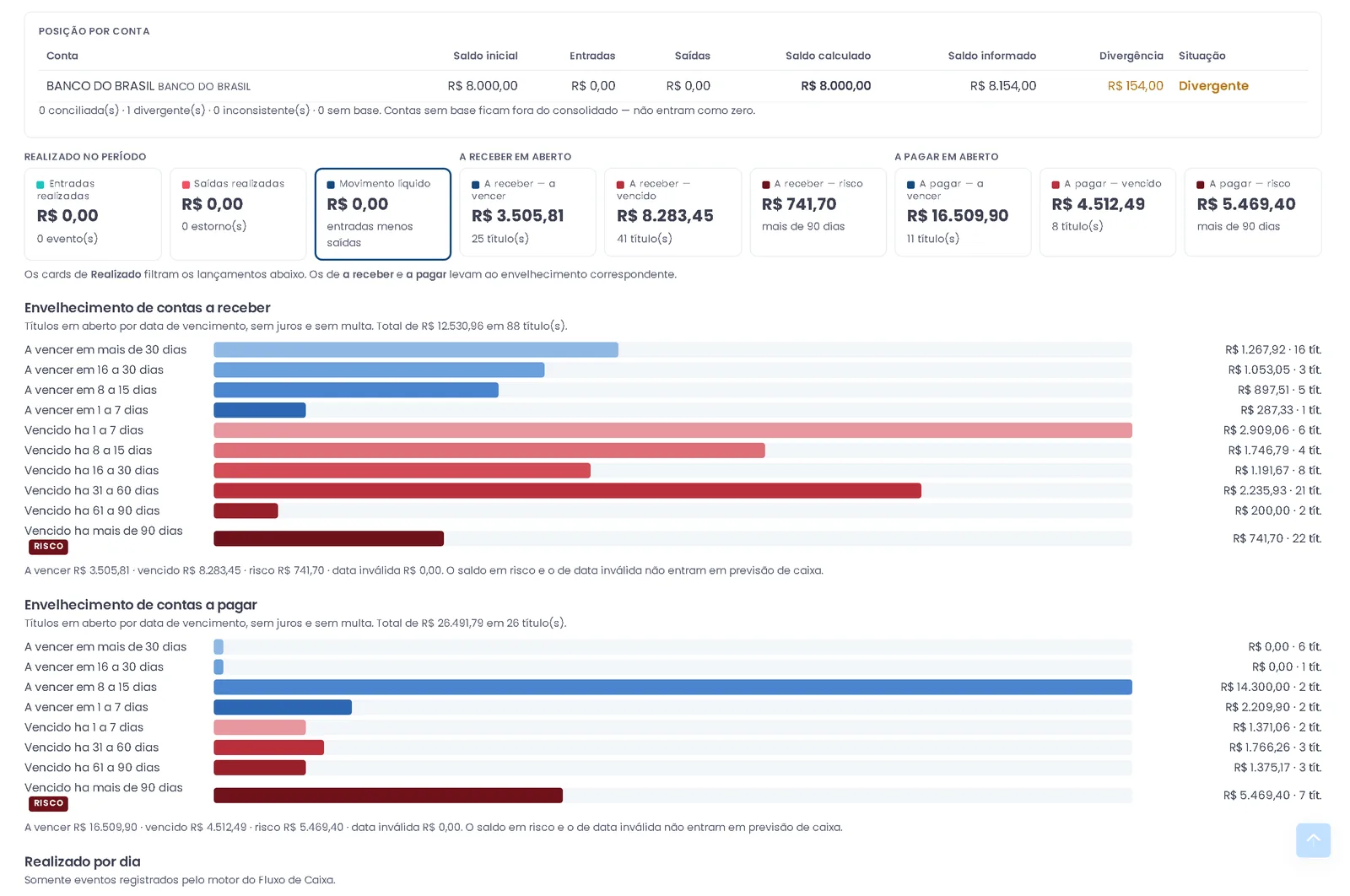1350x896 pixels.
Task: Click the 'R$ 2.909,06 · 6 tít.' value
Action: click(x=1272, y=430)
